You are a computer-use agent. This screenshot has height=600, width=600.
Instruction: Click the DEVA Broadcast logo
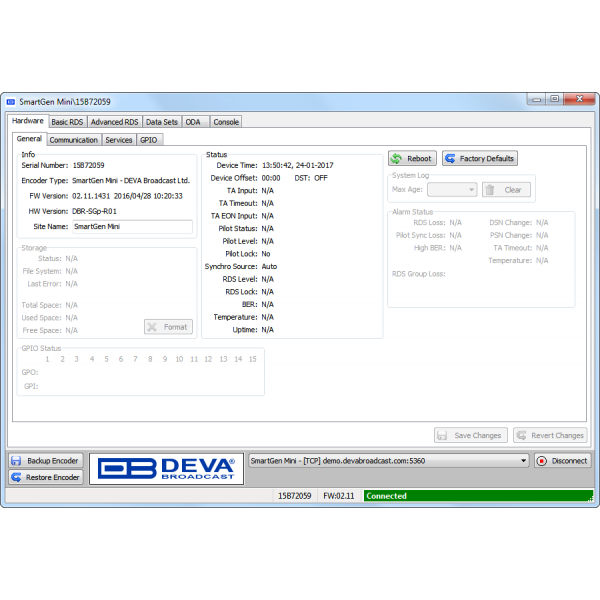(x=166, y=469)
